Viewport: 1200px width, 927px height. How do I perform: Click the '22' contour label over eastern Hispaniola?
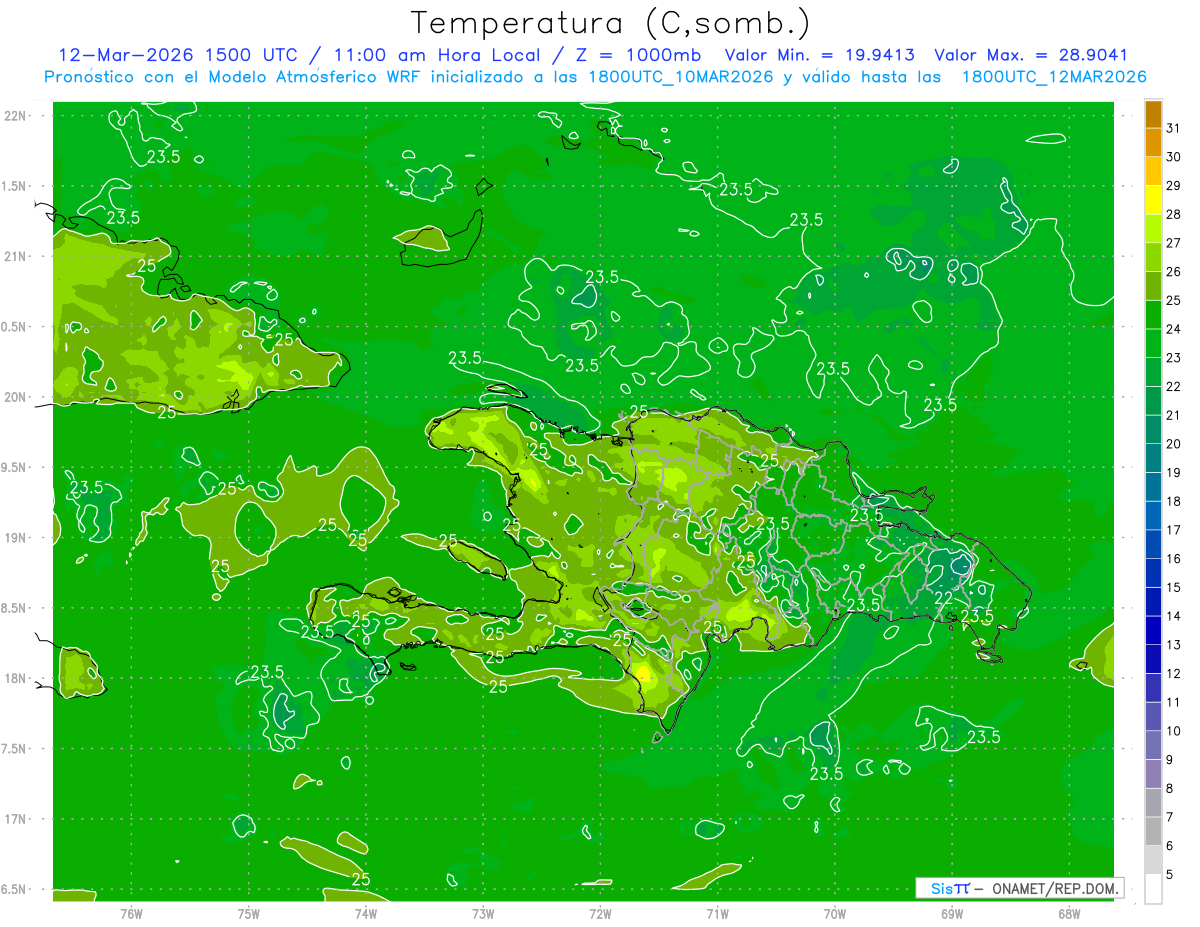(943, 598)
